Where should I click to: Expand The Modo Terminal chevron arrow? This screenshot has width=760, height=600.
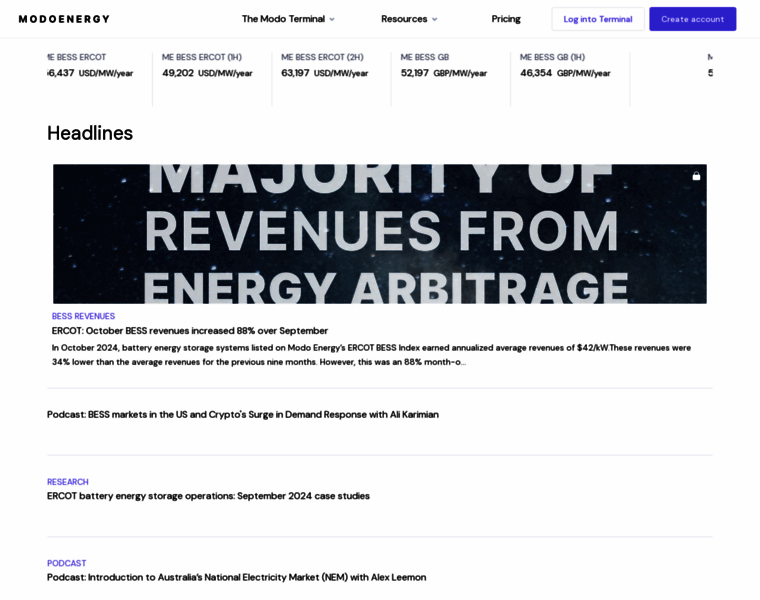tap(332, 19)
